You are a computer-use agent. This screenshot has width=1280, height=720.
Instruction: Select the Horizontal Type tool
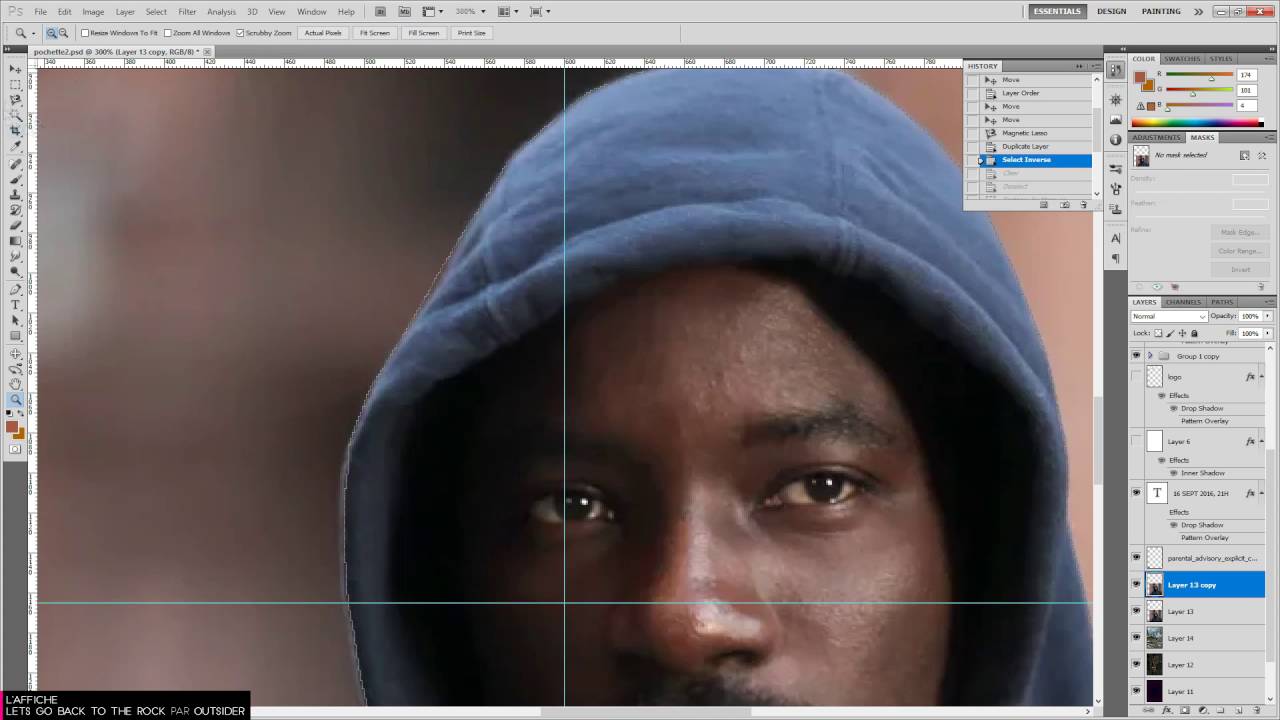pos(15,304)
